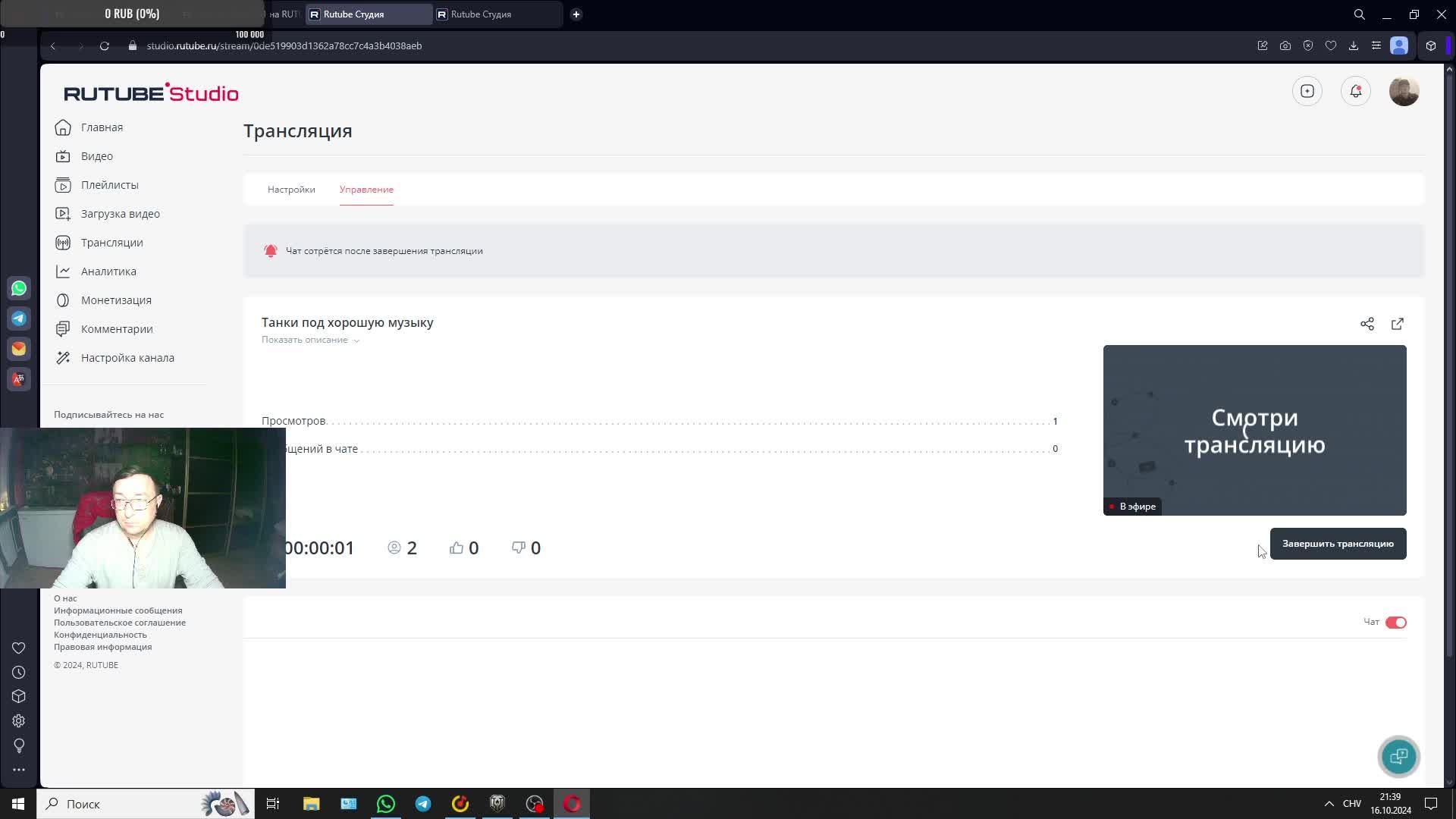
Task: Click the address bar URL
Action: pyautogui.click(x=284, y=45)
